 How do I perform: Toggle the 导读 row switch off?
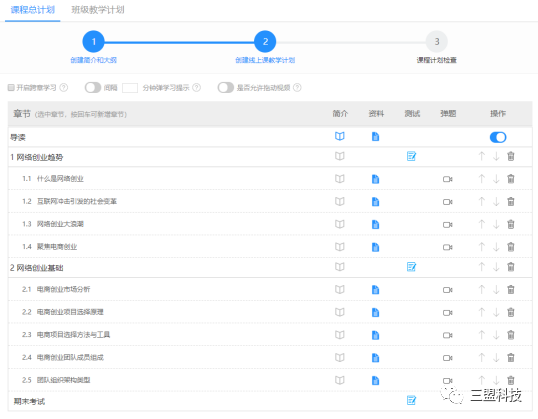(498, 137)
